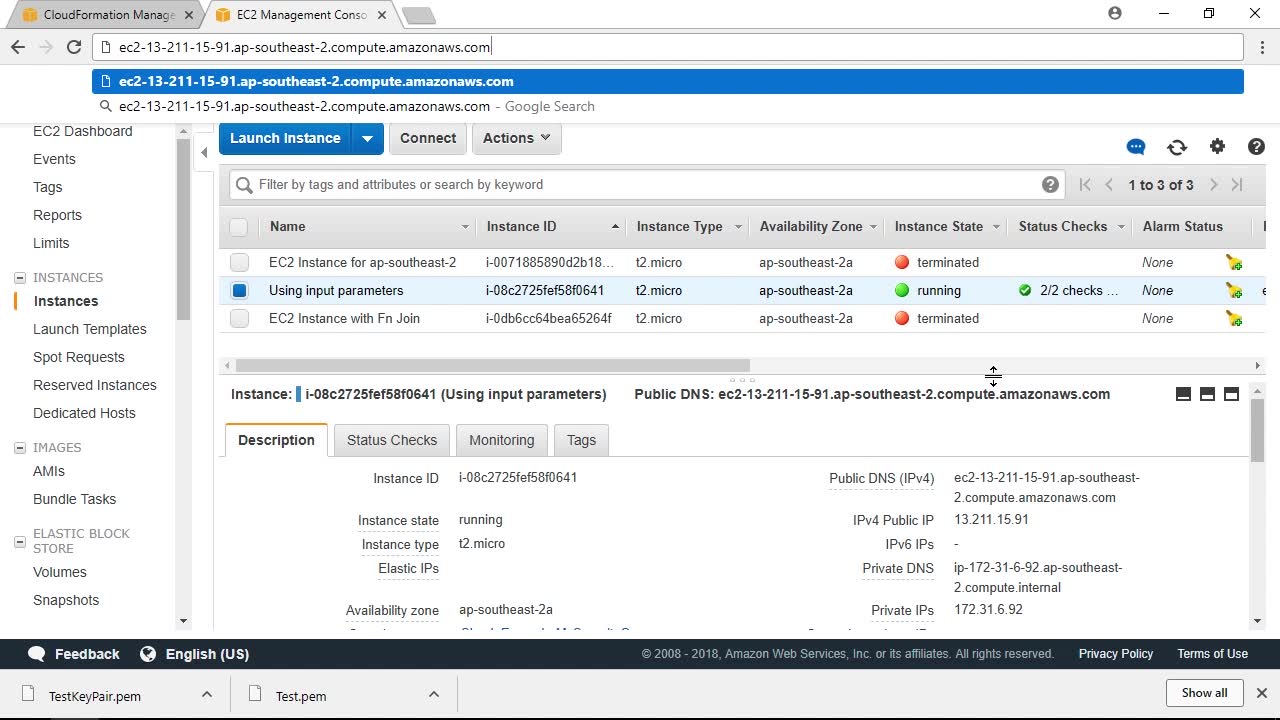Refresh the instances list
Viewport: 1280px width, 720px height.
click(x=1177, y=147)
